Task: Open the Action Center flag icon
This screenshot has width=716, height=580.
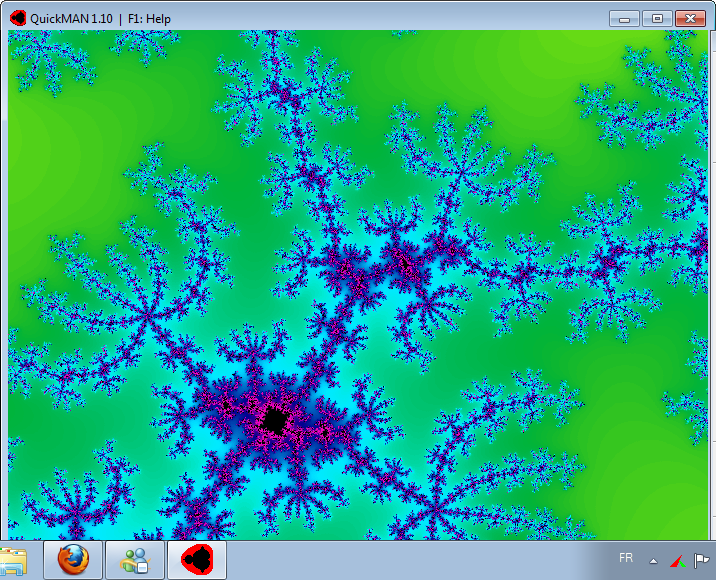Action: tap(702, 561)
